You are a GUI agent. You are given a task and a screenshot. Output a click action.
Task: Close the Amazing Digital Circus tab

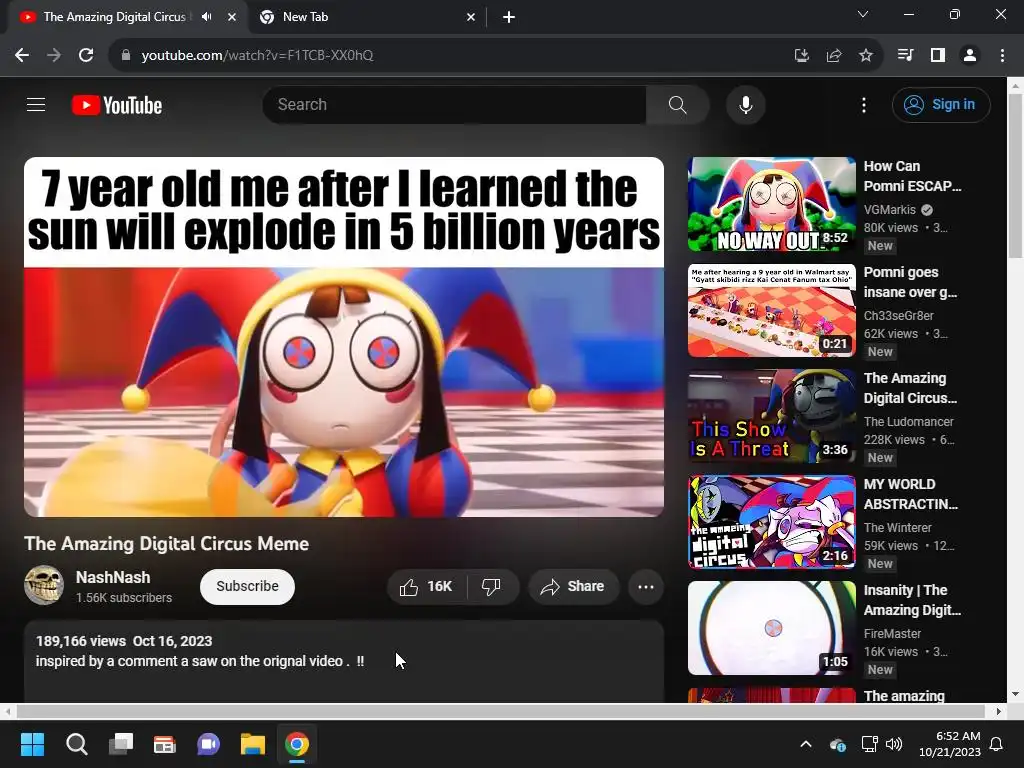click(x=232, y=17)
